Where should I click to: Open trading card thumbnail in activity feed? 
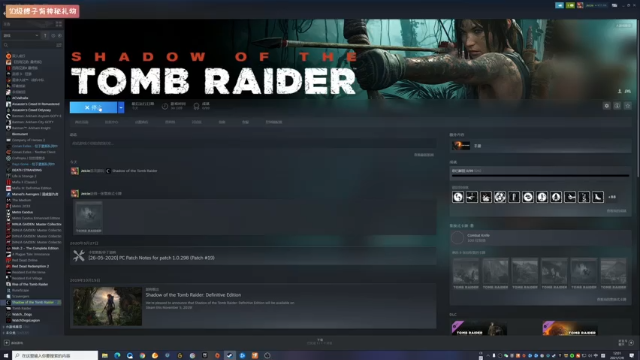pyautogui.click(x=89, y=217)
